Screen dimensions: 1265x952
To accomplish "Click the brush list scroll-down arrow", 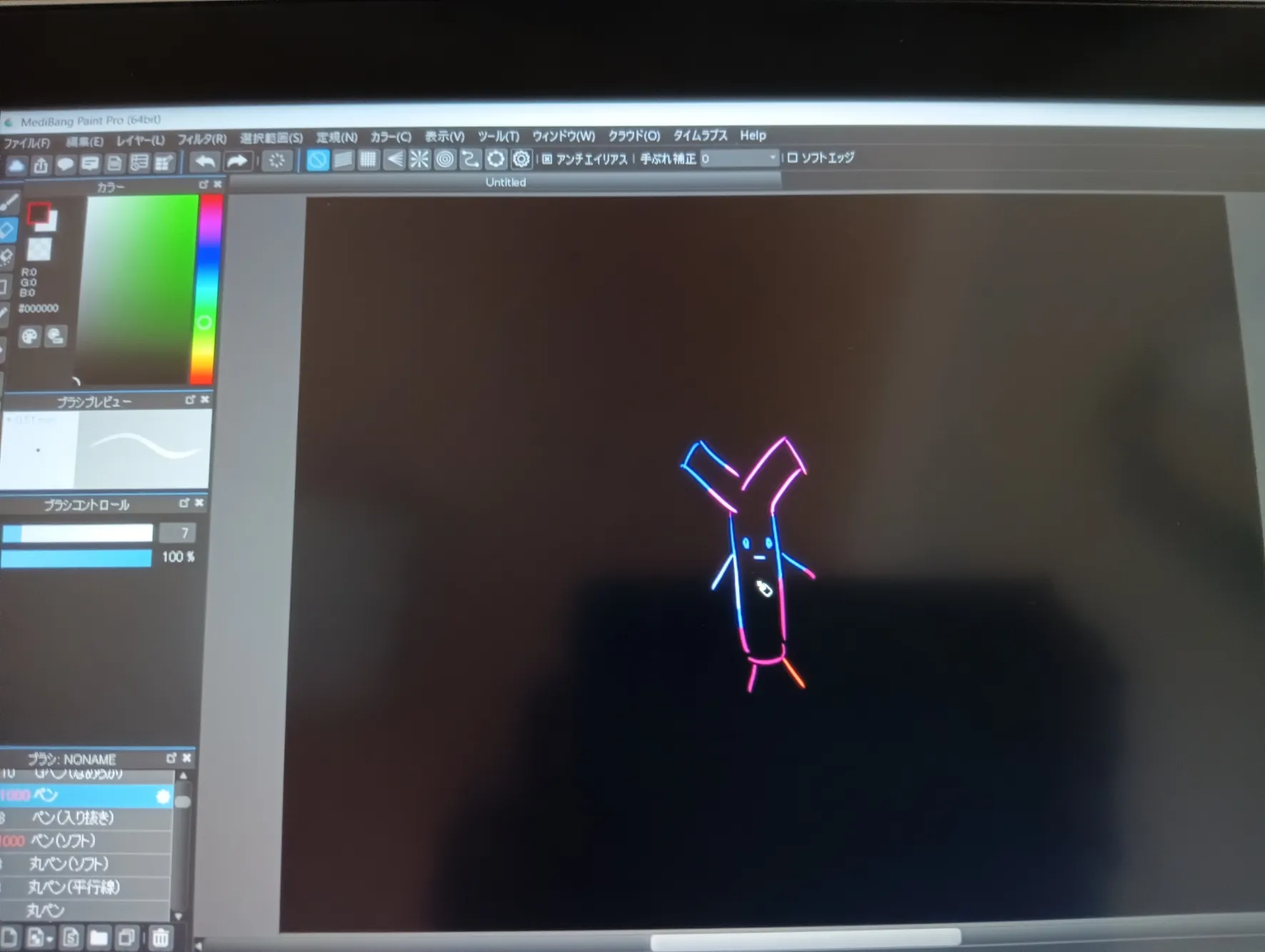I will click(179, 916).
